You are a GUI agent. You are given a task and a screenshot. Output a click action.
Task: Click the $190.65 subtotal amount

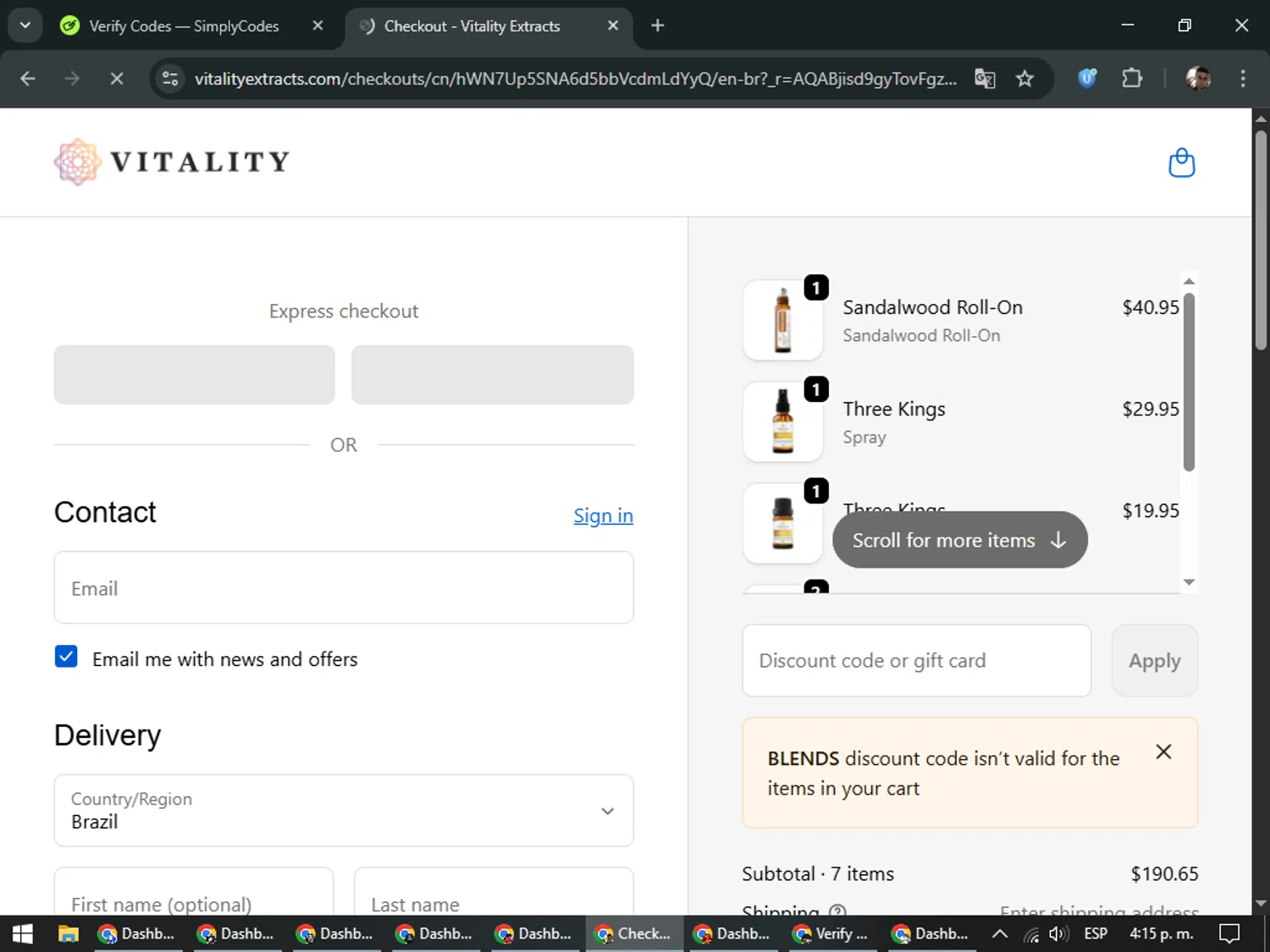click(x=1164, y=873)
